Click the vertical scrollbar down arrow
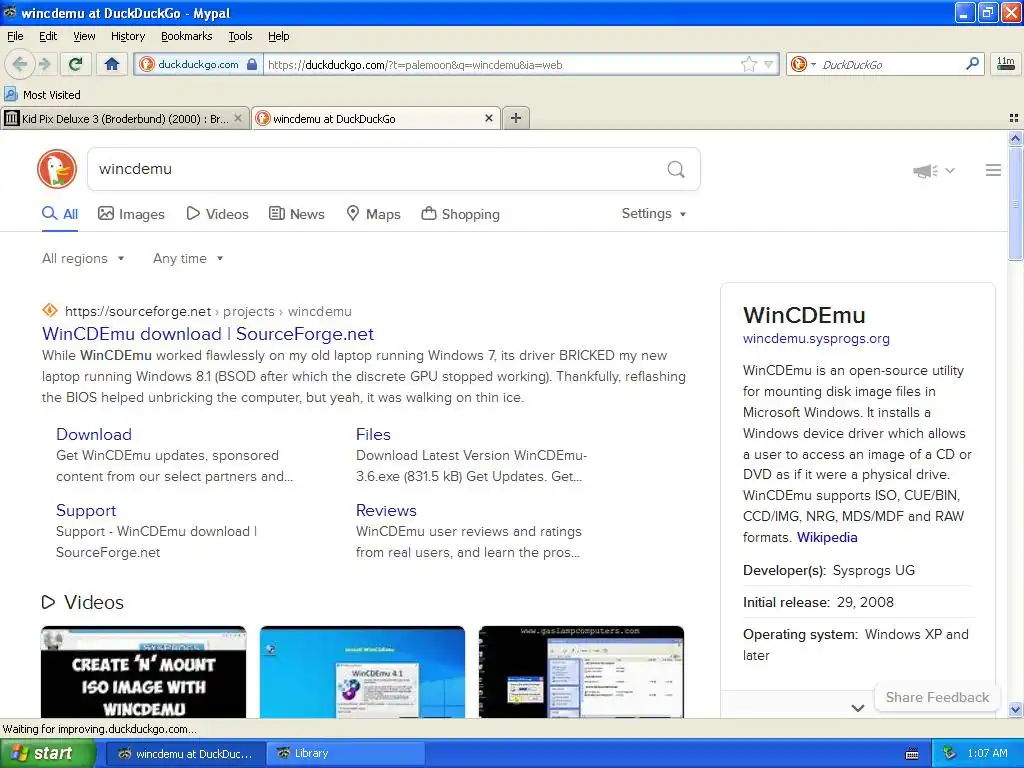This screenshot has height=768, width=1024. click(1015, 709)
